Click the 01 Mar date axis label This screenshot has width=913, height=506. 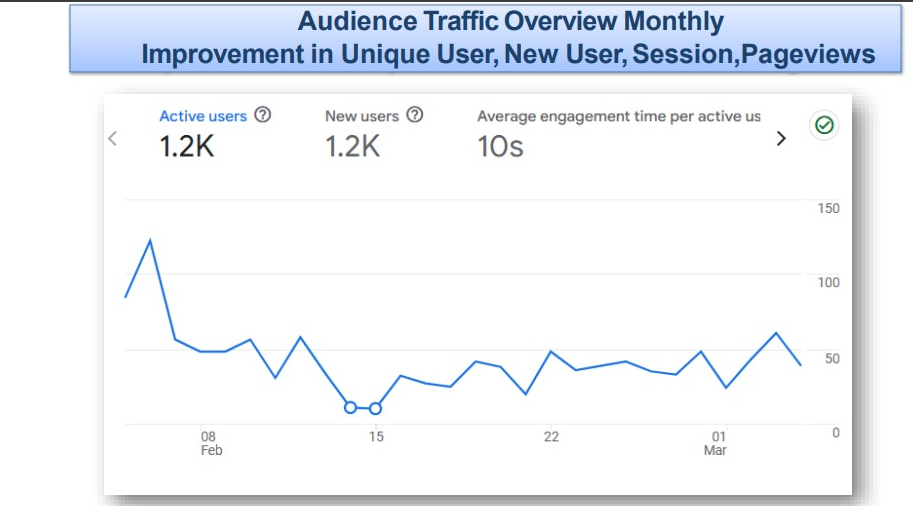click(x=716, y=443)
